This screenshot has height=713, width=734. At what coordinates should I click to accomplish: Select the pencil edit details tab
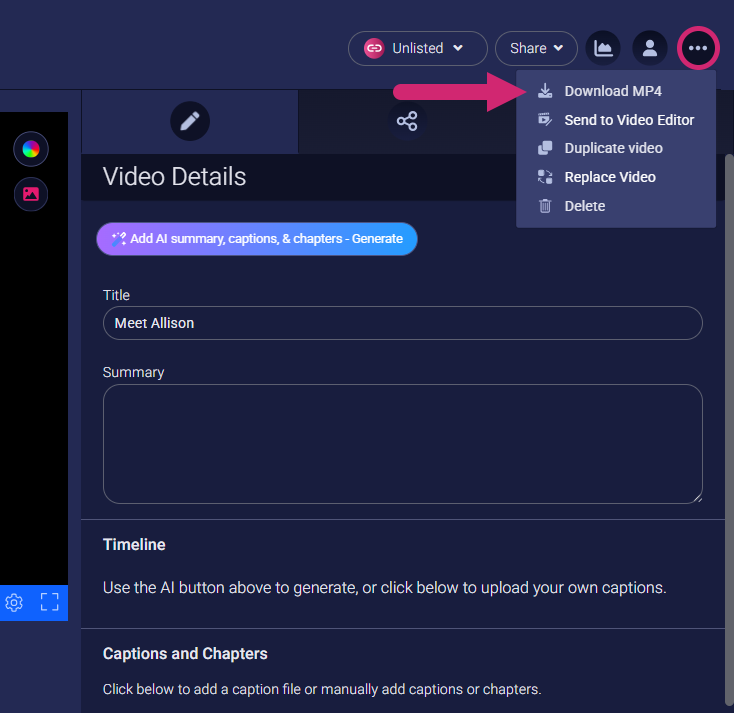tap(190, 121)
